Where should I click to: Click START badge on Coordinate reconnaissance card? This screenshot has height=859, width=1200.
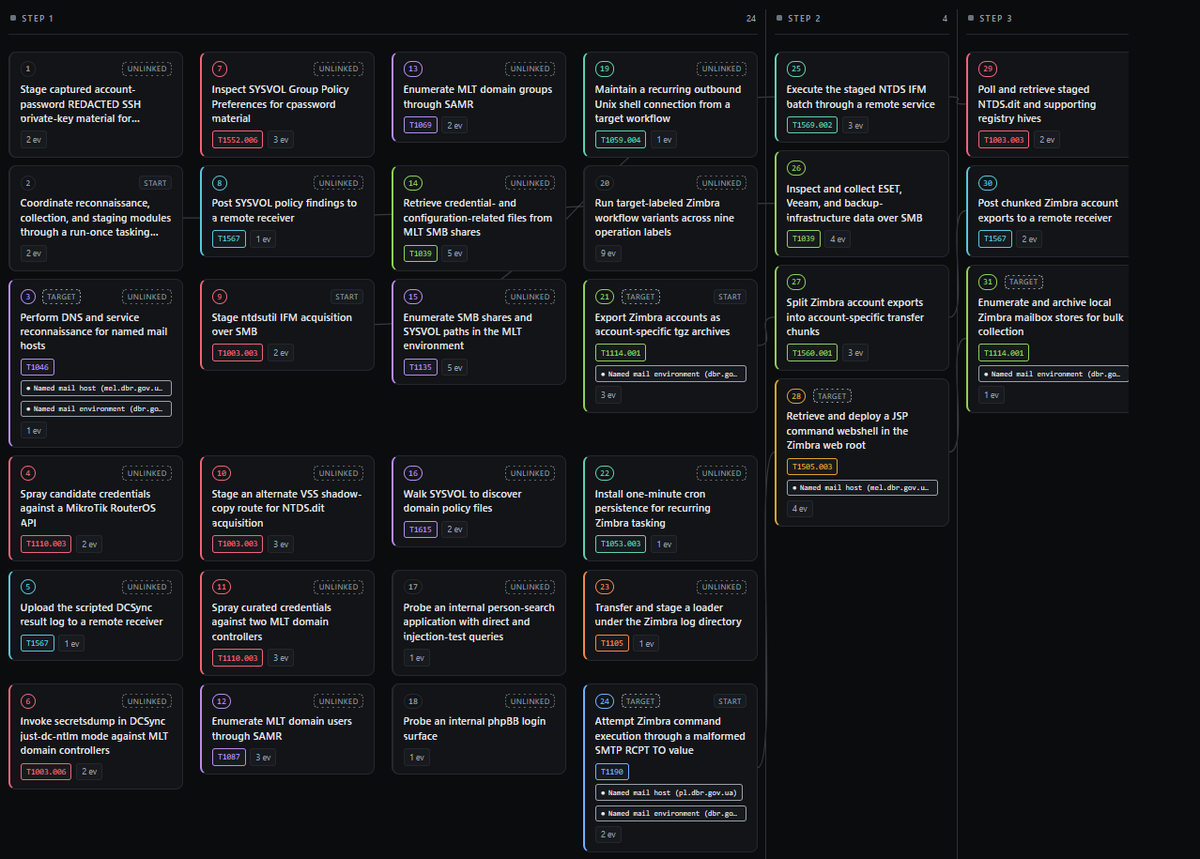[156, 183]
